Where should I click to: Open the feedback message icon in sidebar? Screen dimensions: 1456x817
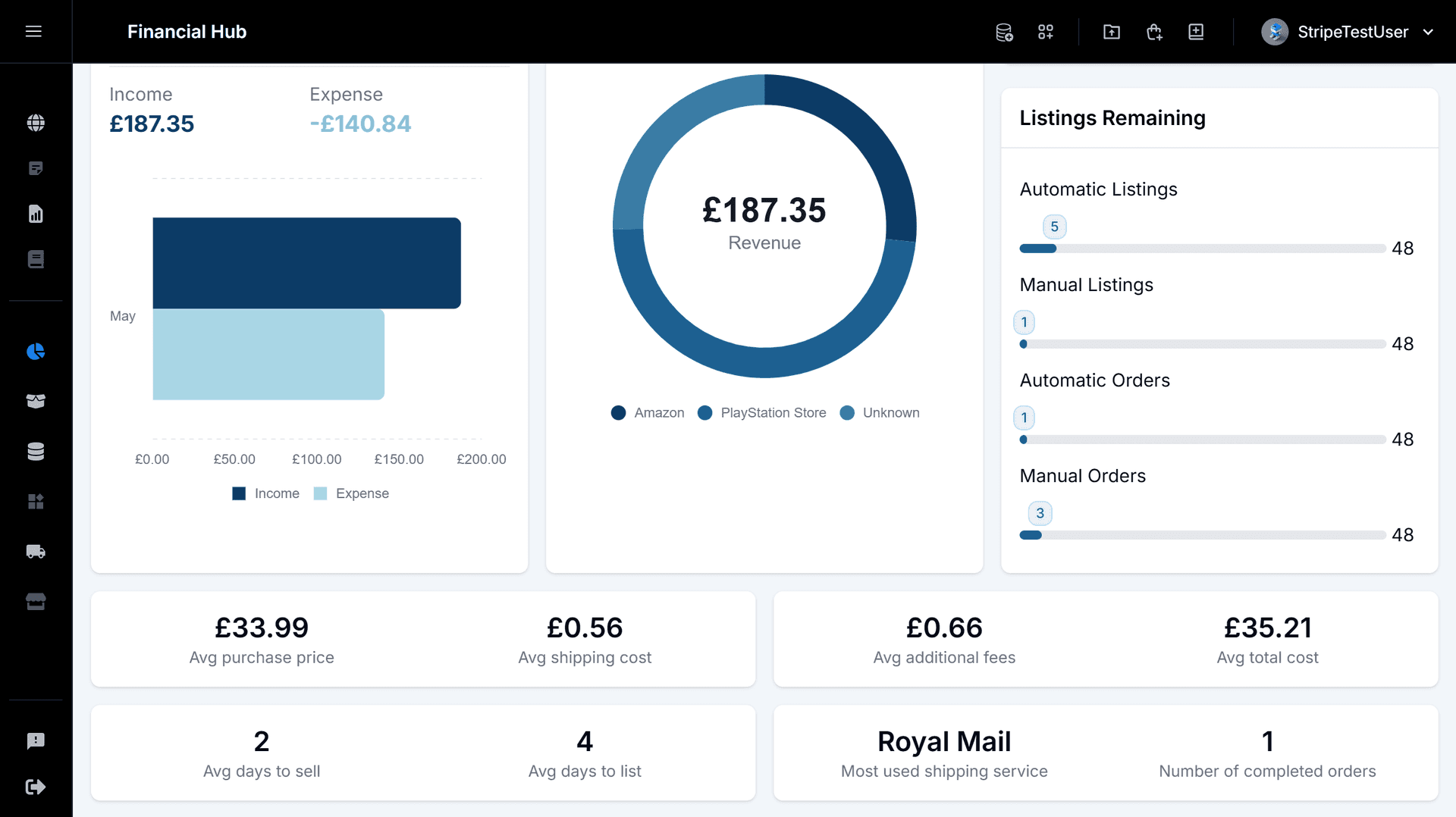tap(36, 740)
